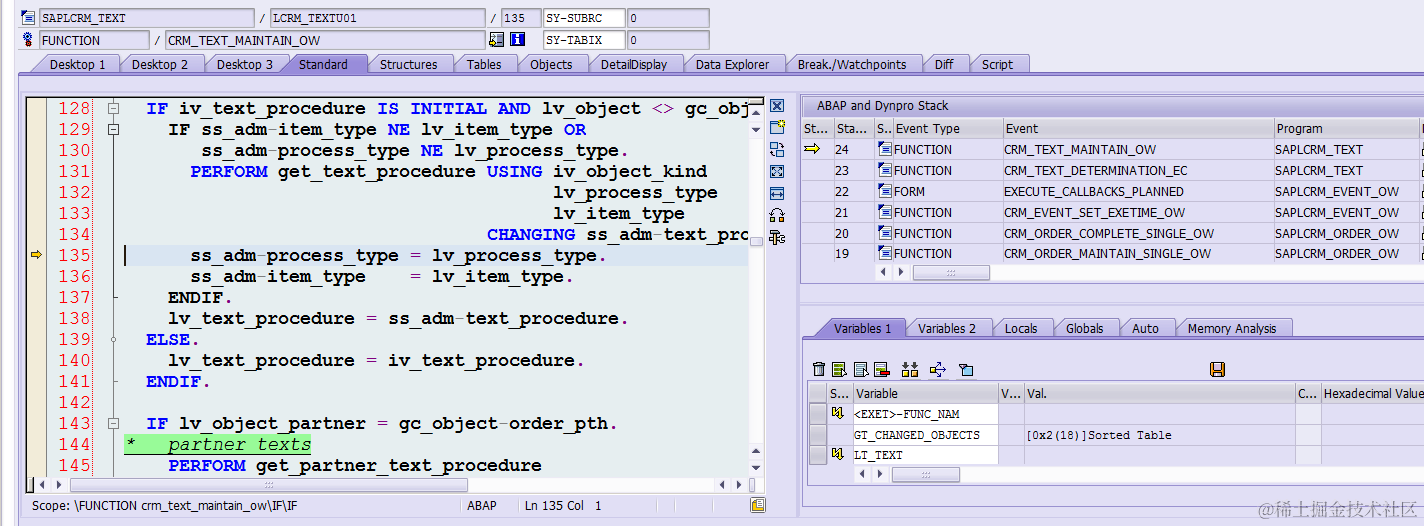Screen dimensions: 1424x526
Task: Click the Hexadecimal Value column header
Action: coord(1371,394)
